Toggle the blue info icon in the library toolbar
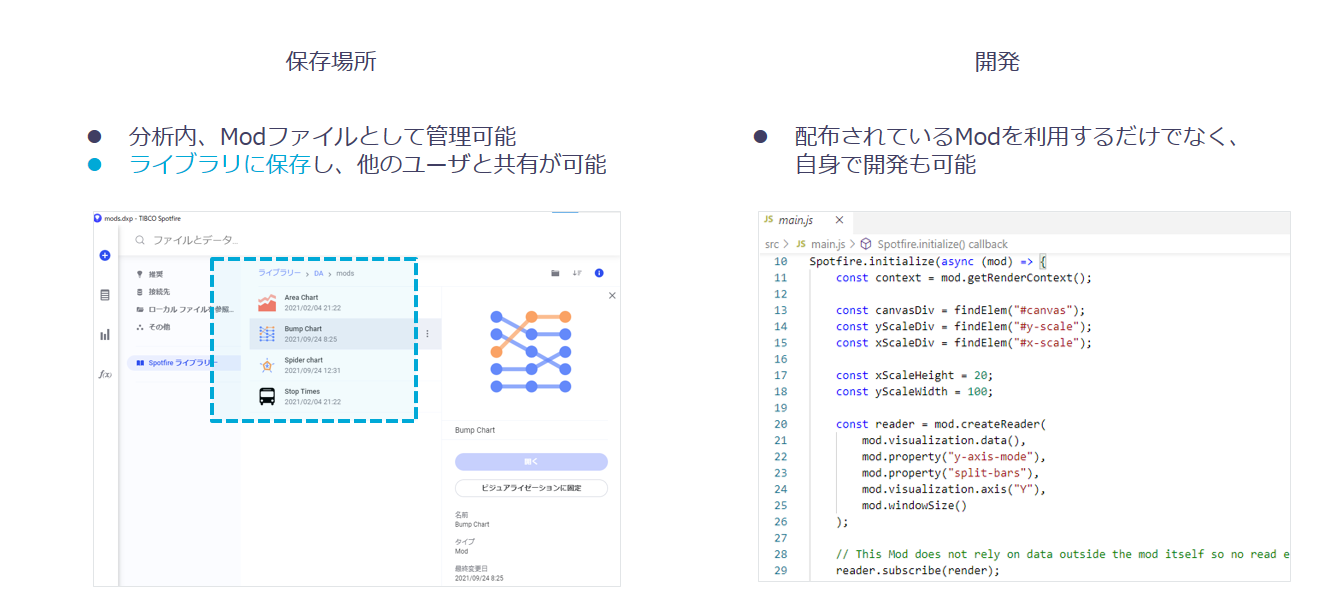The image size is (1334, 608). (599, 273)
